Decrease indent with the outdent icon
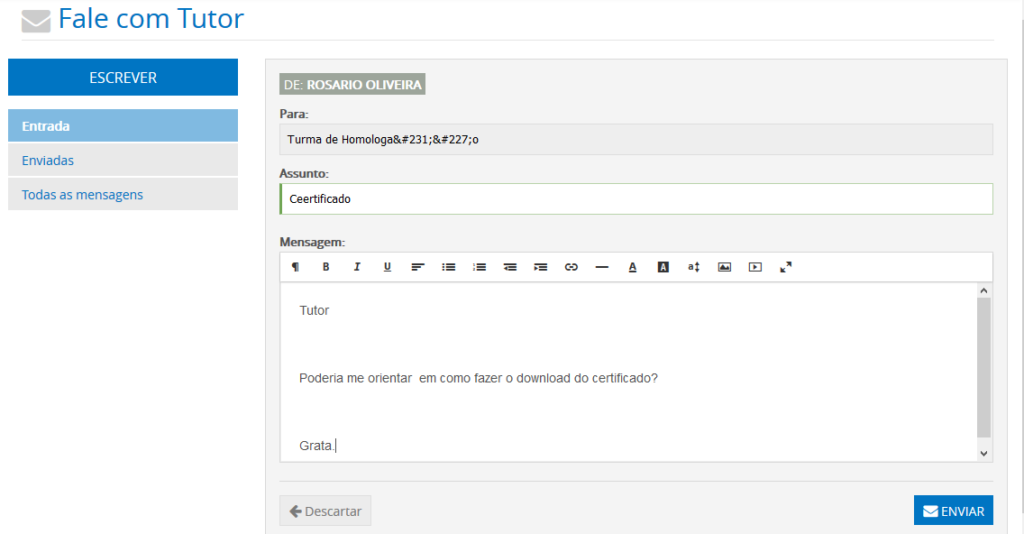1024x534 pixels. pyautogui.click(x=510, y=267)
